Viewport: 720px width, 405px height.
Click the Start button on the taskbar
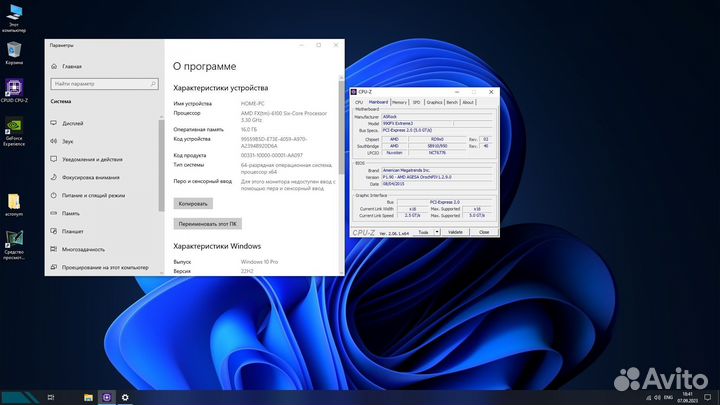point(20,397)
